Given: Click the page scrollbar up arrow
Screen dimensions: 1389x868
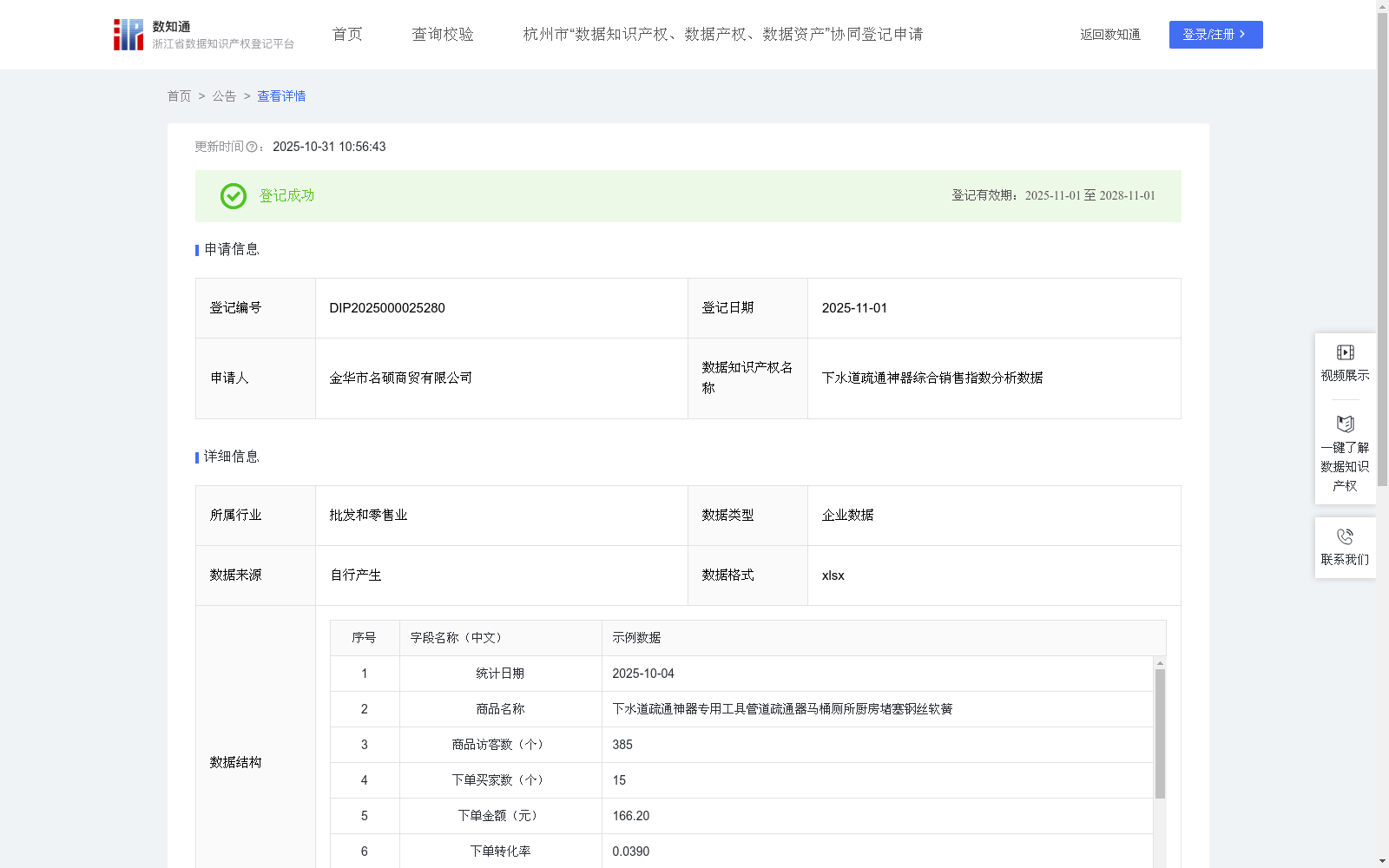Looking at the screenshot, I should coord(1382,5).
